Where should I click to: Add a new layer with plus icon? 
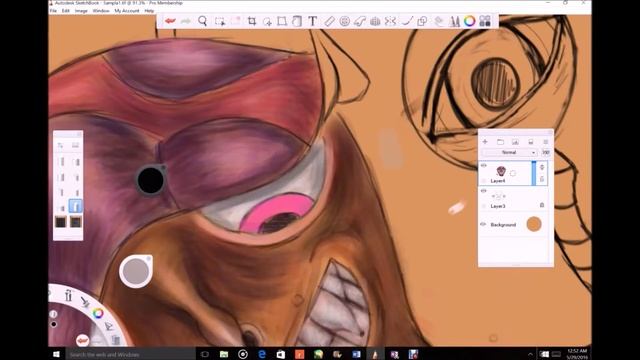pyautogui.click(x=485, y=142)
